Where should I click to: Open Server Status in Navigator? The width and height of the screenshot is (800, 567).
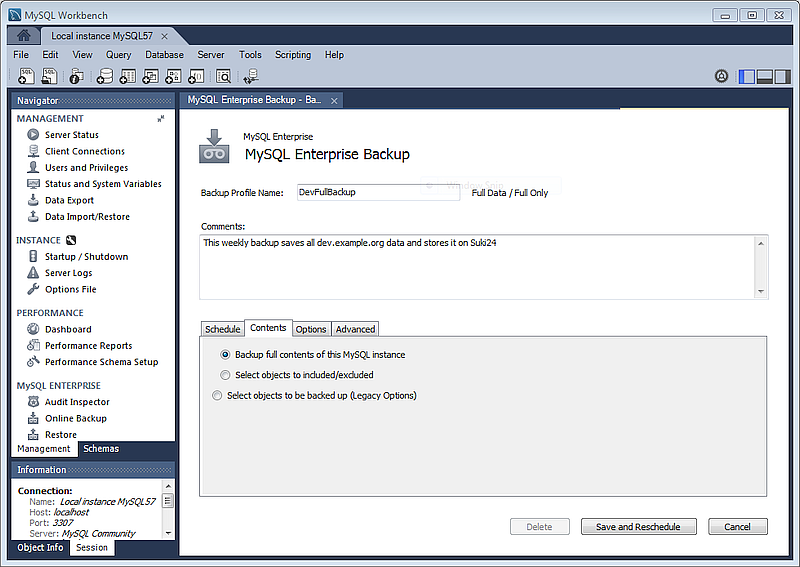click(x=72, y=135)
